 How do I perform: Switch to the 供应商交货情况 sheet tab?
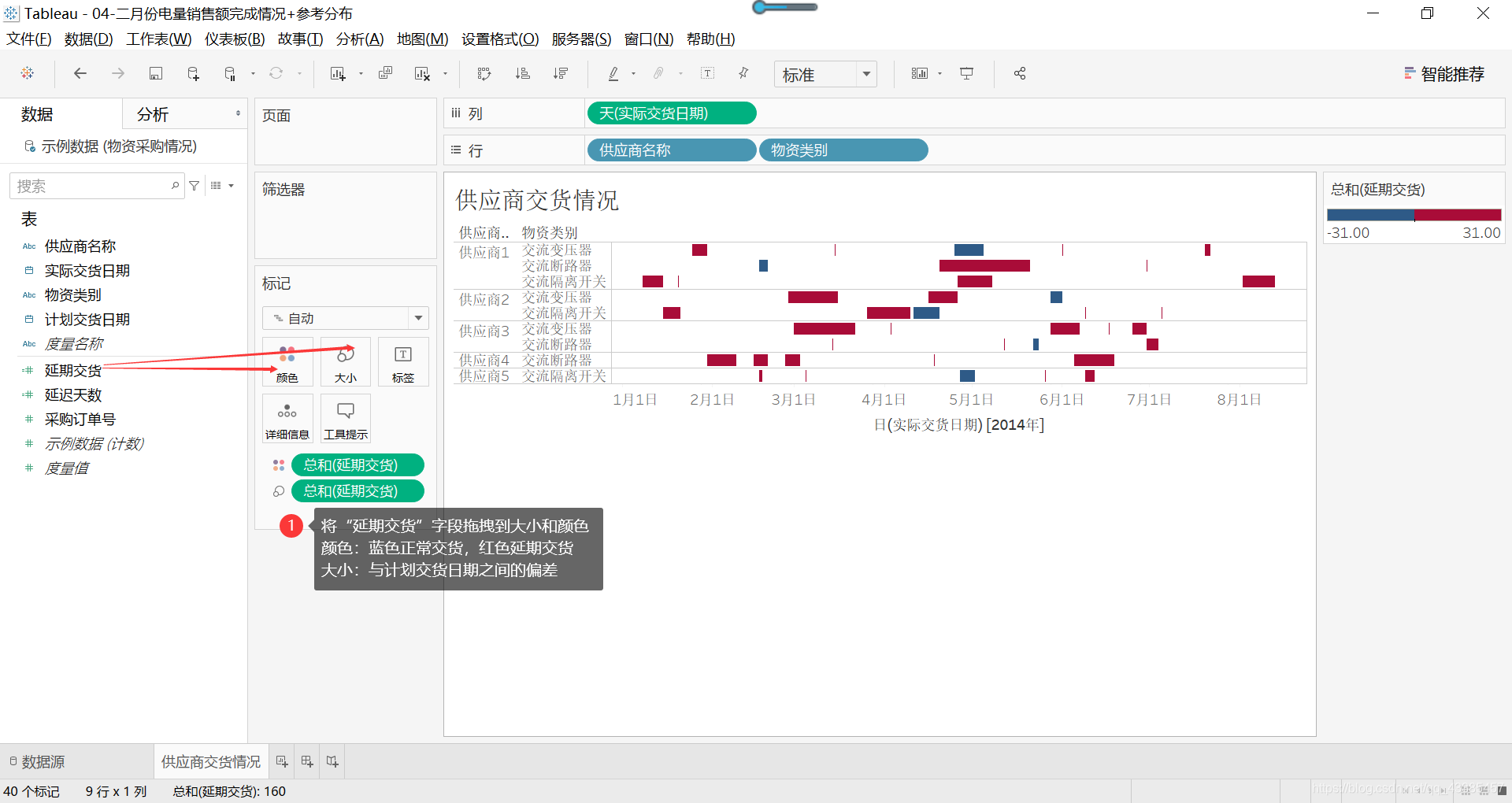211,761
